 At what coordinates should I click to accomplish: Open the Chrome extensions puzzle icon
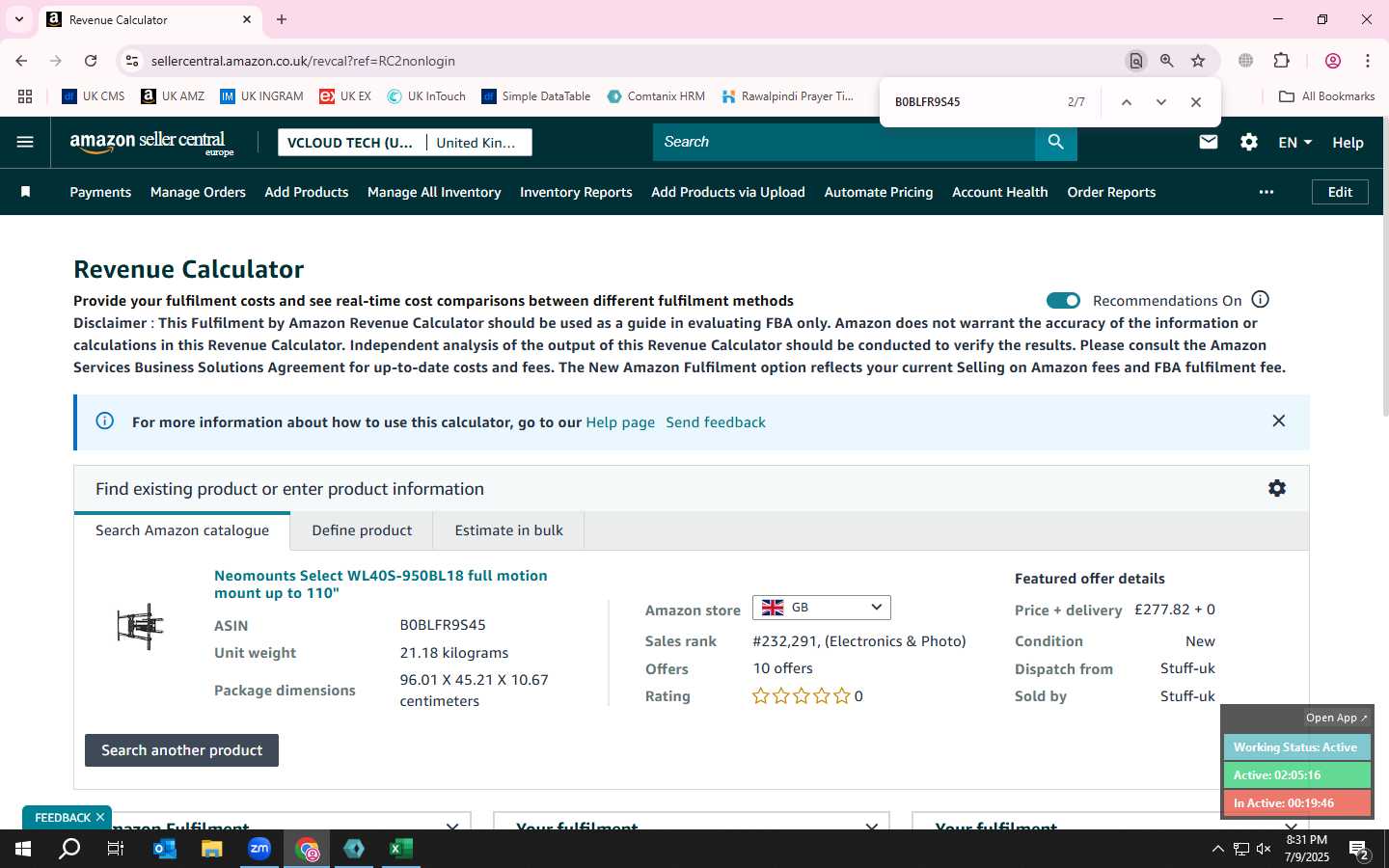click(1281, 61)
